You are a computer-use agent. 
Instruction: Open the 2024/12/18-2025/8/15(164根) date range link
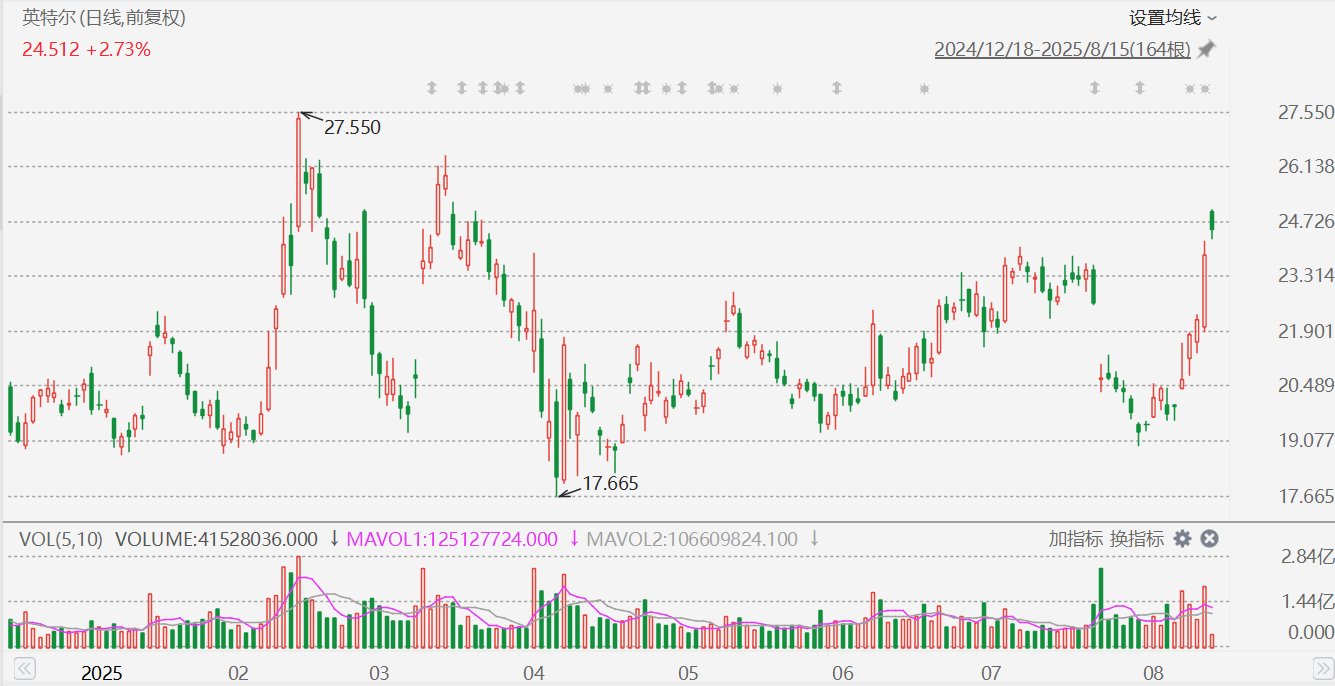click(1062, 49)
